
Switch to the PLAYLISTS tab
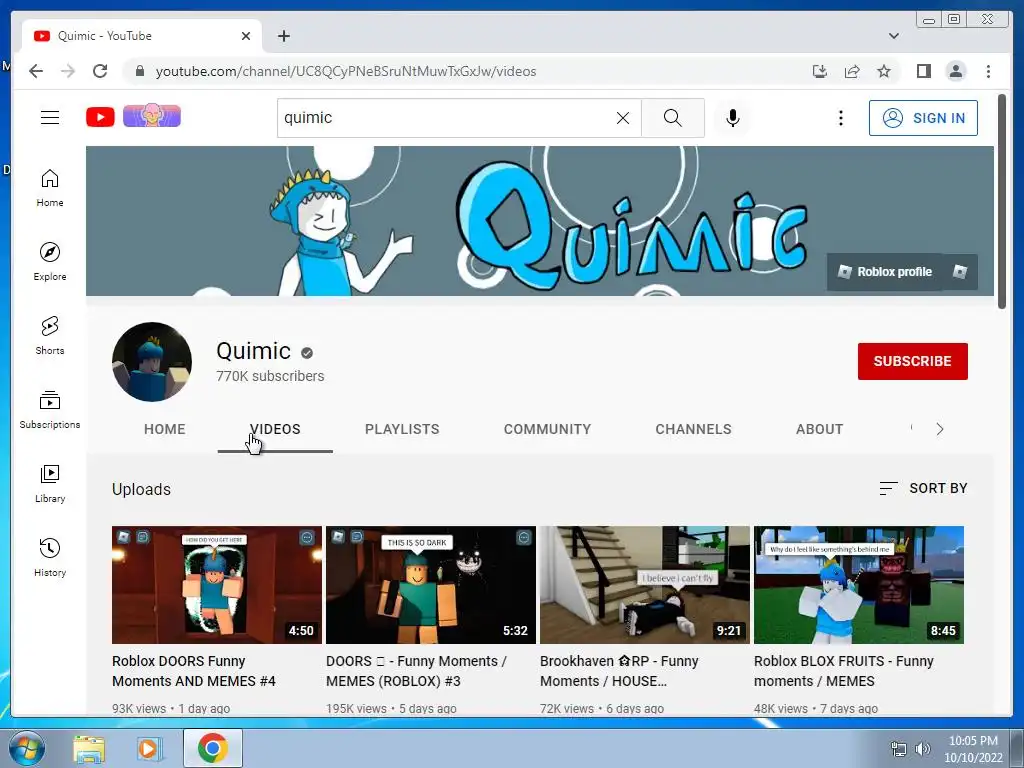coord(402,429)
